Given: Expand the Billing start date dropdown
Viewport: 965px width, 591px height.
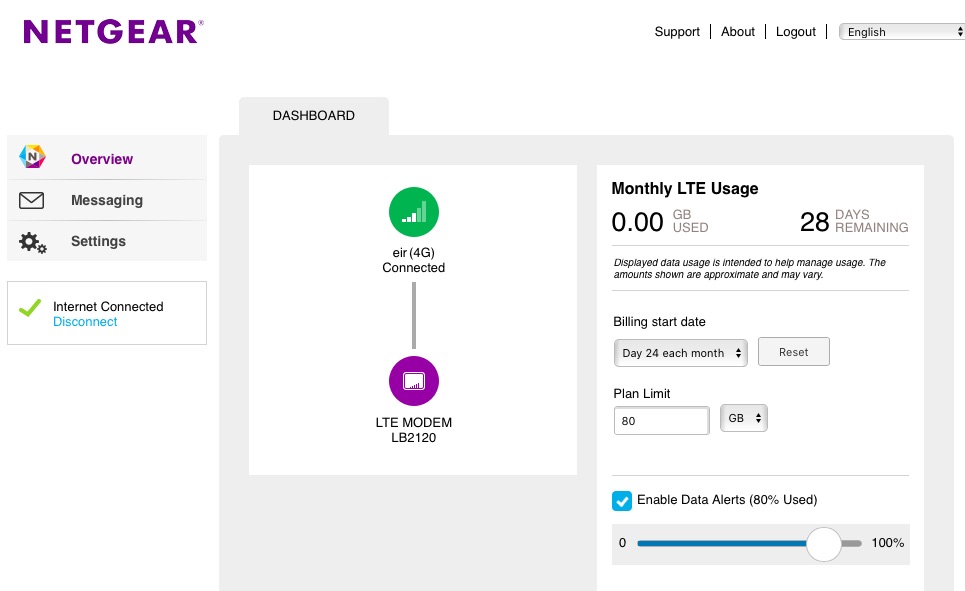Looking at the screenshot, I should click(x=680, y=353).
